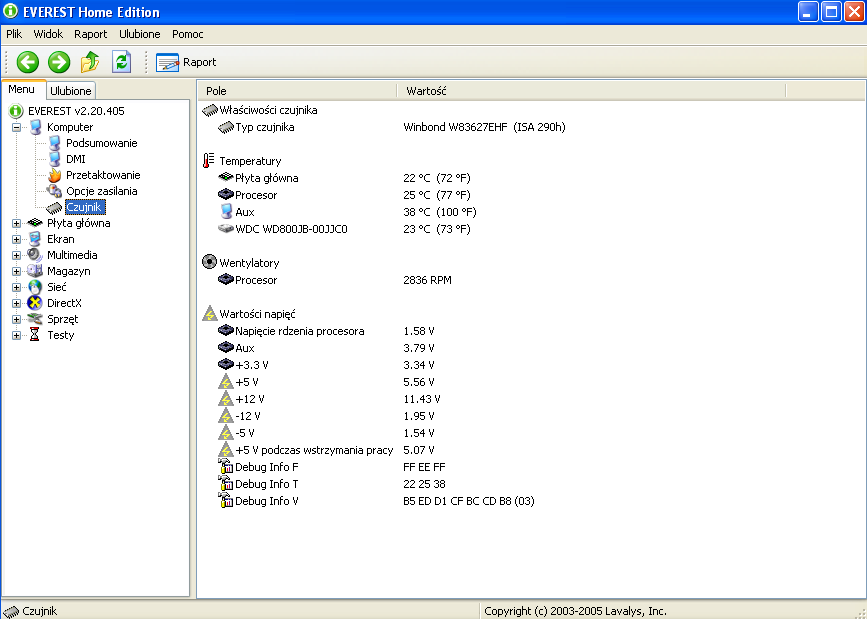Switch to the Menu tab
This screenshot has height=619, width=867.
pos(22,90)
